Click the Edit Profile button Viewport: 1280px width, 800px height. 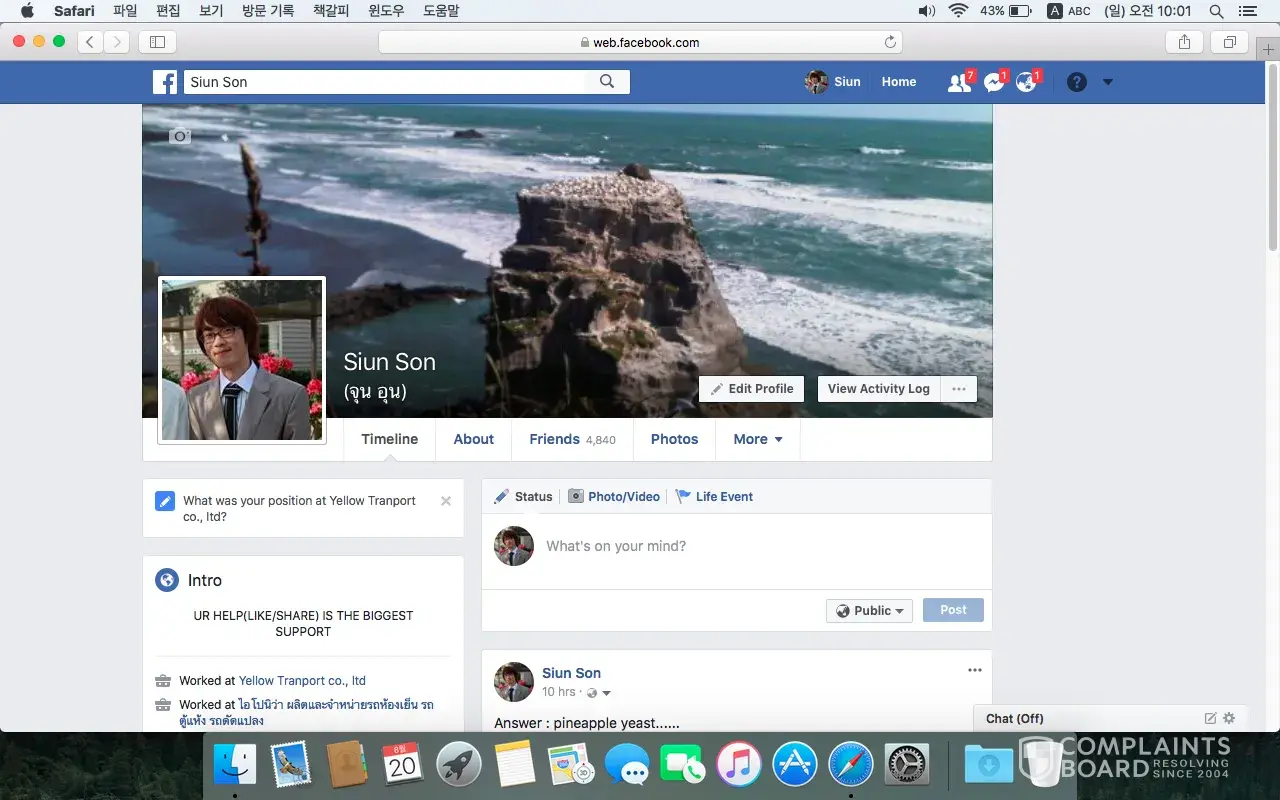[751, 389]
